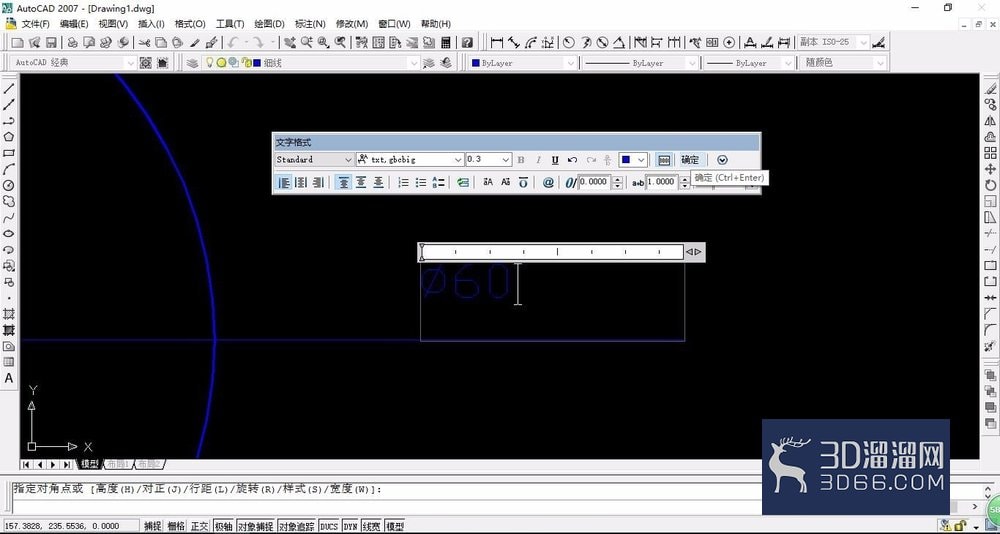Screen dimensions: 1000x534
Task: Open the Standard text style dropdown
Action: click(314, 159)
